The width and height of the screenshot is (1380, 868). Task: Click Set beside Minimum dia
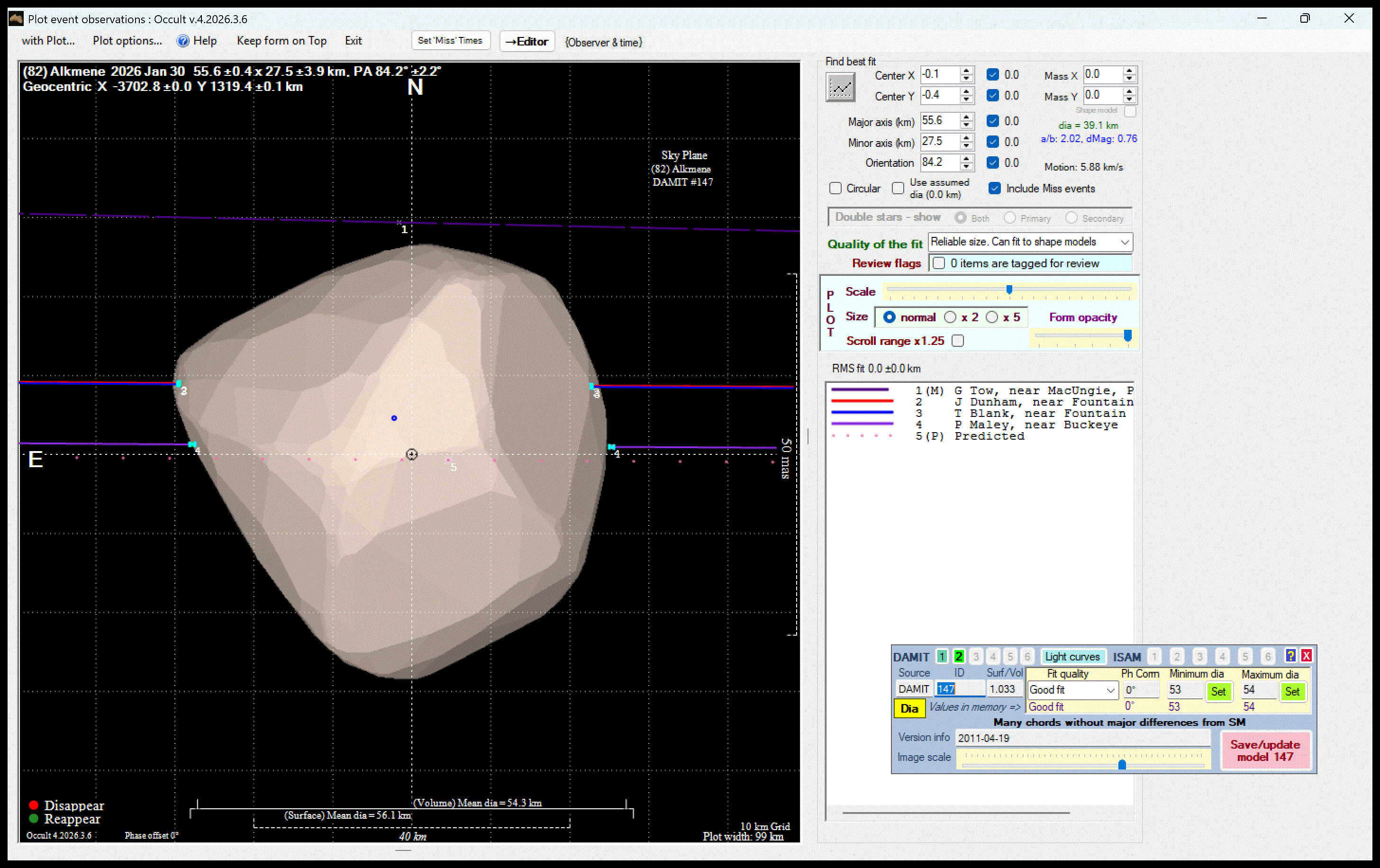tap(1218, 691)
